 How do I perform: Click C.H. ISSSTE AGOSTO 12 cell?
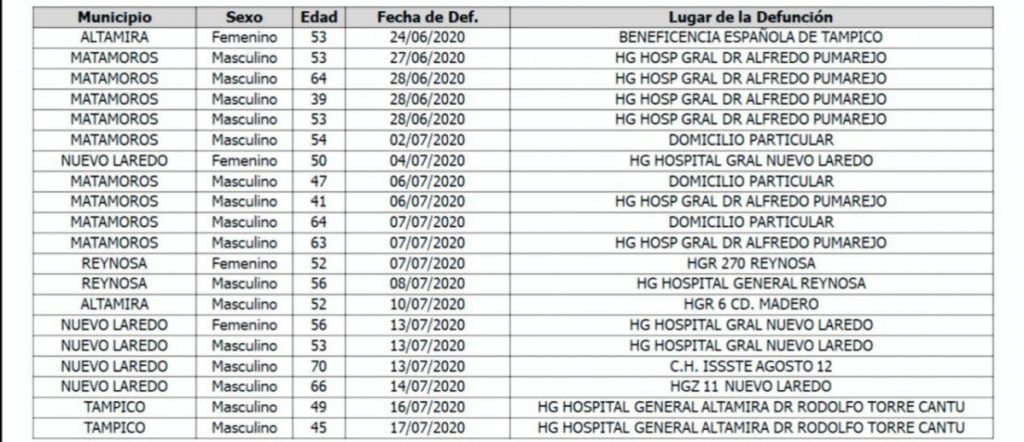(751, 366)
